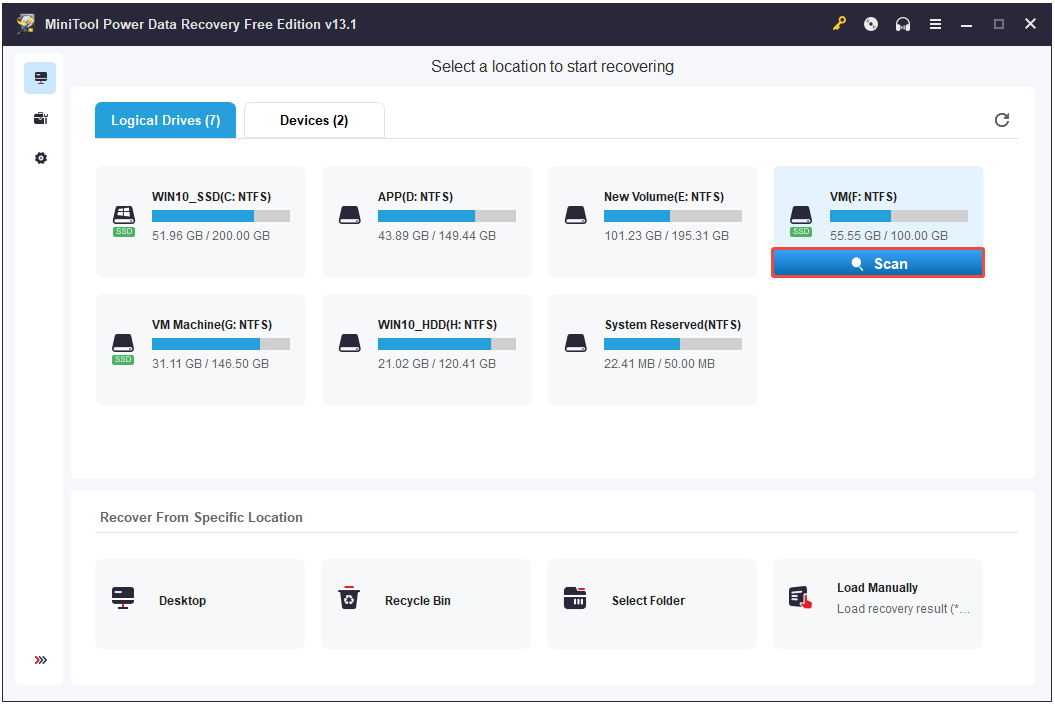Minimize the MiniTool window

tap(967, 24)
